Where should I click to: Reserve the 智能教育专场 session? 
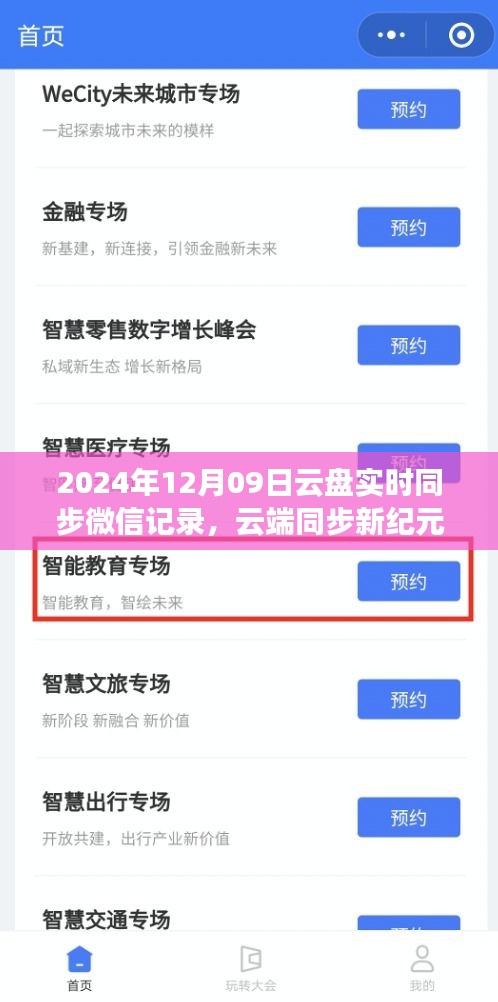409,581
